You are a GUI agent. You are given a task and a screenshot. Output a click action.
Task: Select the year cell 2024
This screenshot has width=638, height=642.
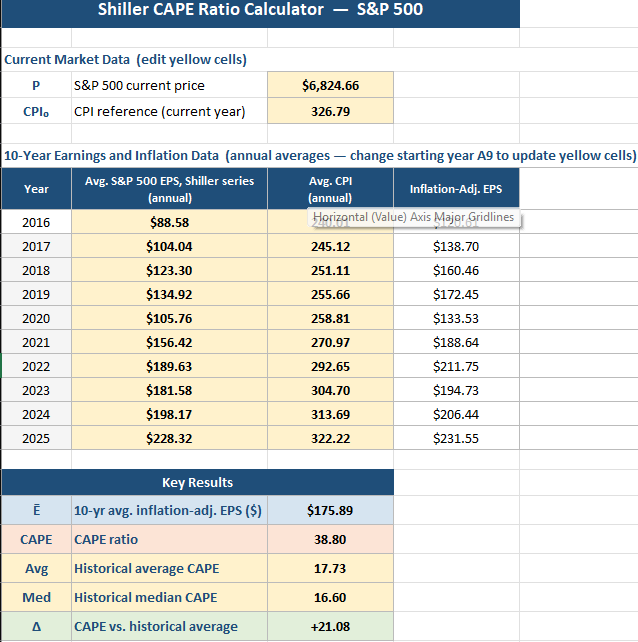pos(36,414)
